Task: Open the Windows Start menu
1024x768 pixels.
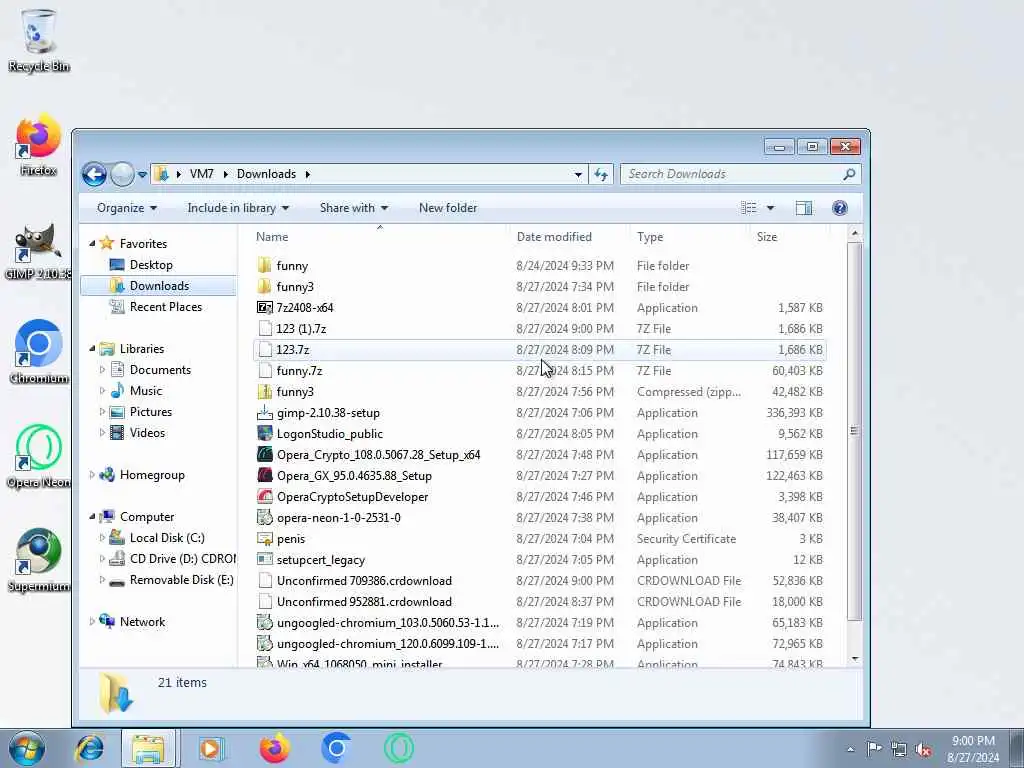Action: click(27, 748)
